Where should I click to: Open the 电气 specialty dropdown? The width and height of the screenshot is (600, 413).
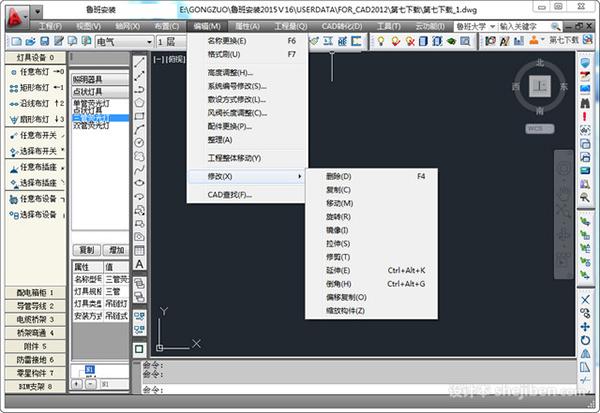150,41
